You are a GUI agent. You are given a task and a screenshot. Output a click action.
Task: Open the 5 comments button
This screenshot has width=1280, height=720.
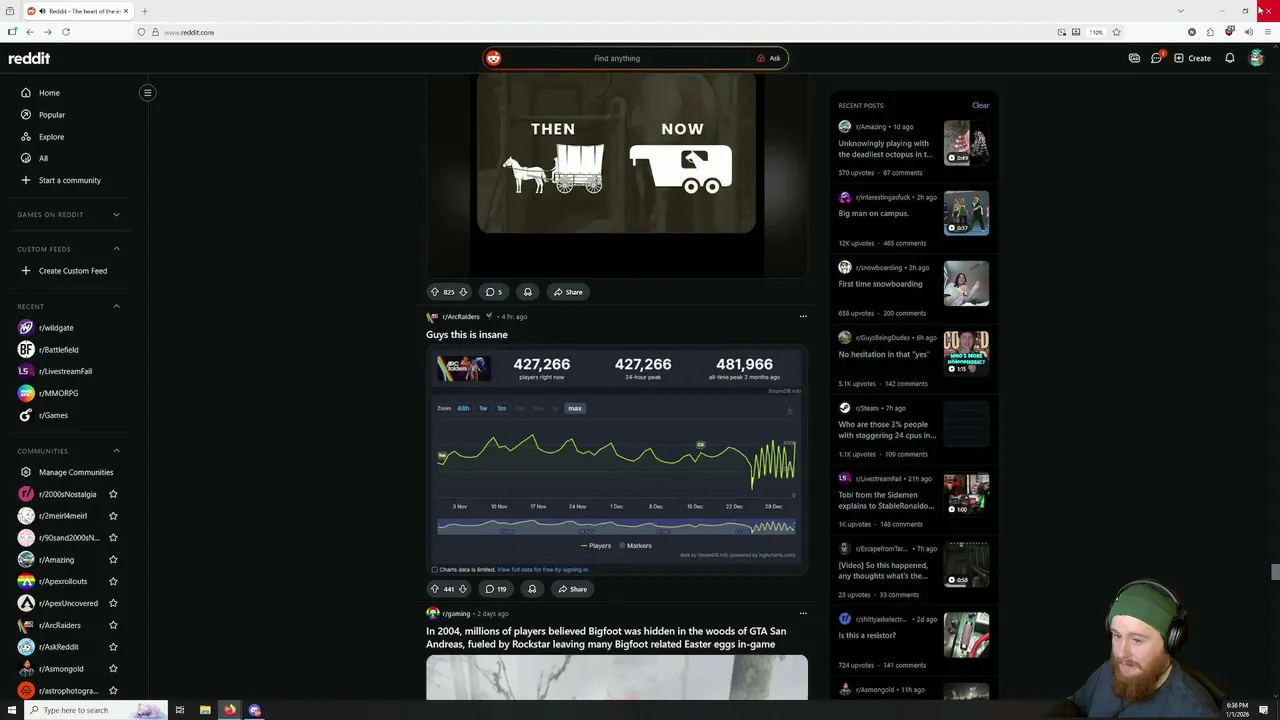(494, 292)
